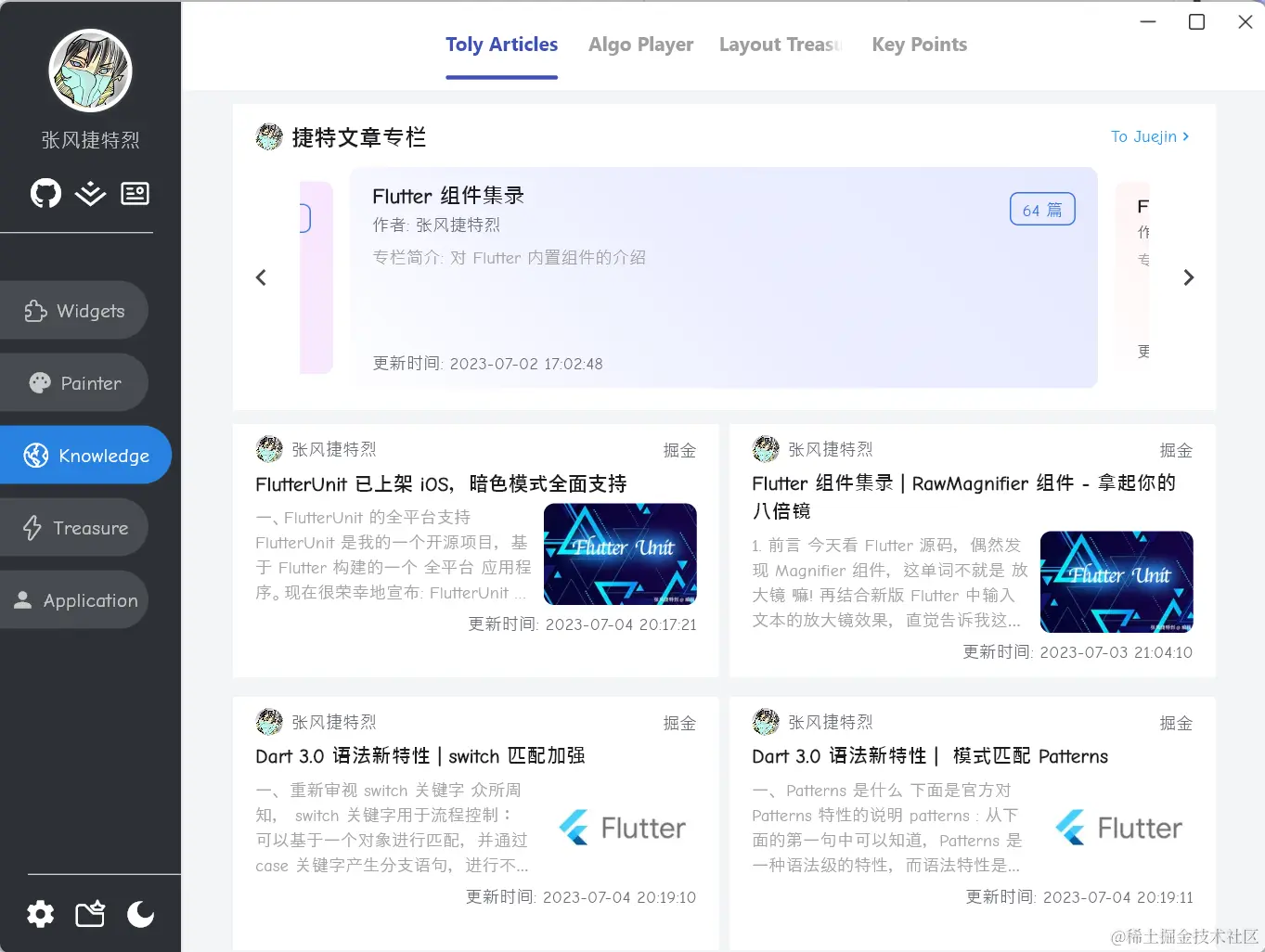The image size is (1265, 952).
Task: Select the Knowledge sidebar item
Action: (85, 456)
